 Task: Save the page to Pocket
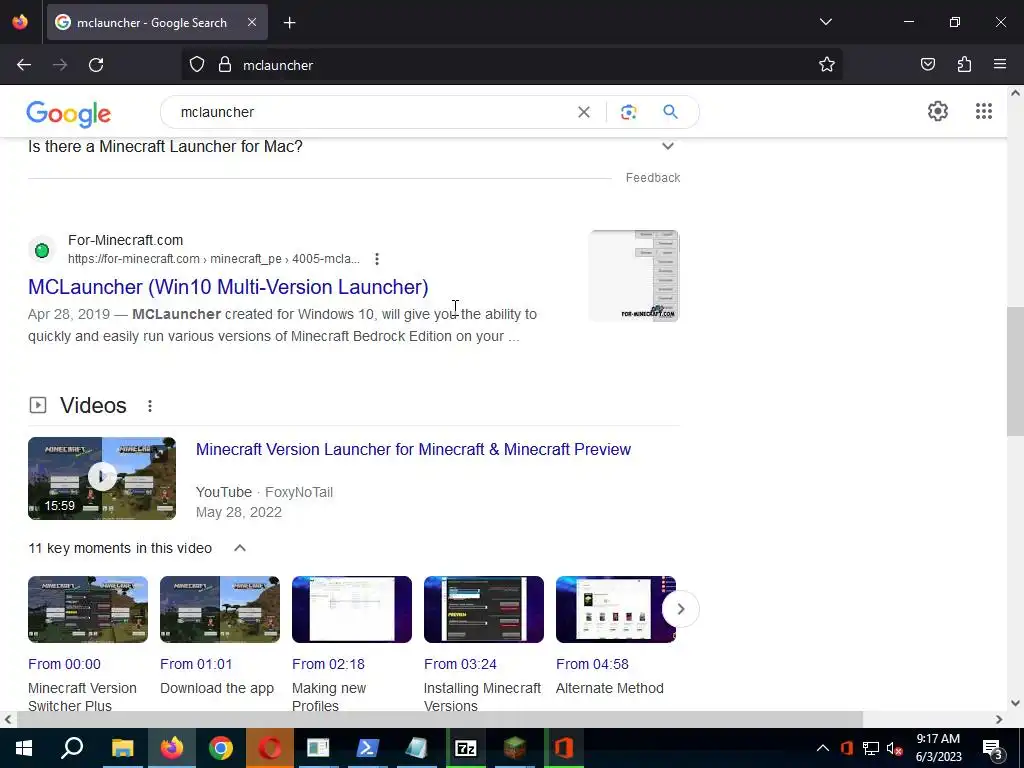(x=927, y=65)
